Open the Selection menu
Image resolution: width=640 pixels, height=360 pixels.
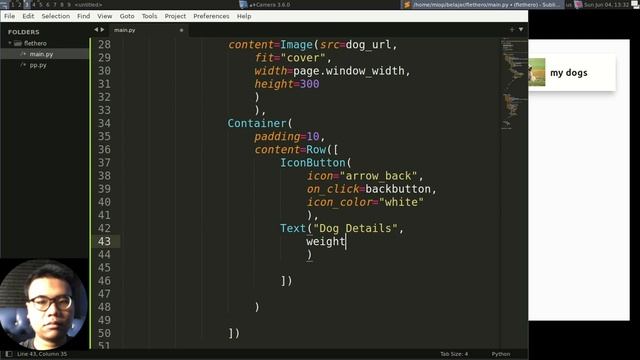point(56,16)
